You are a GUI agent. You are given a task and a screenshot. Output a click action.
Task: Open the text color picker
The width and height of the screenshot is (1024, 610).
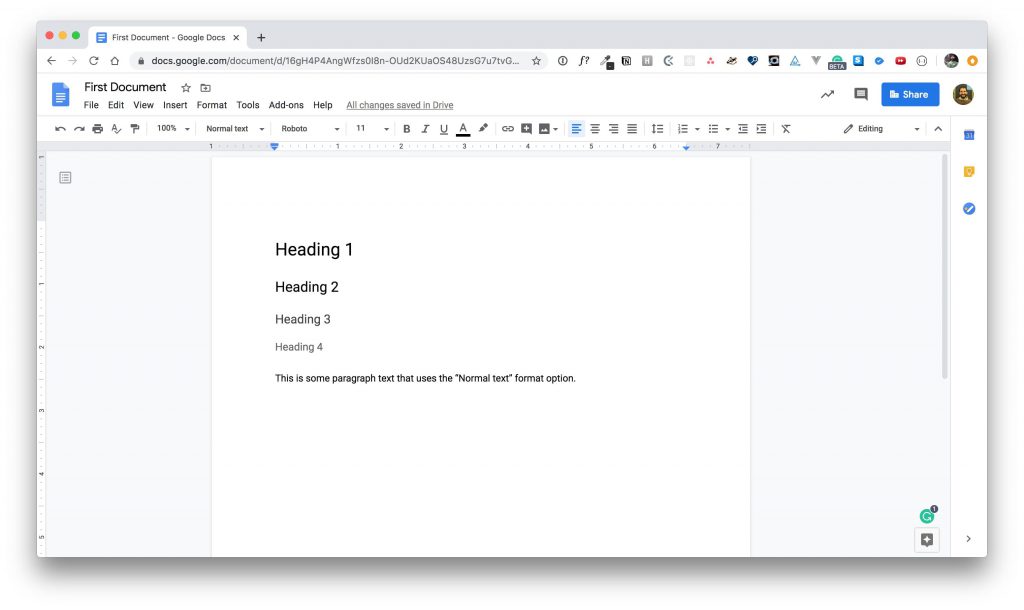click(x=462, y=128)
